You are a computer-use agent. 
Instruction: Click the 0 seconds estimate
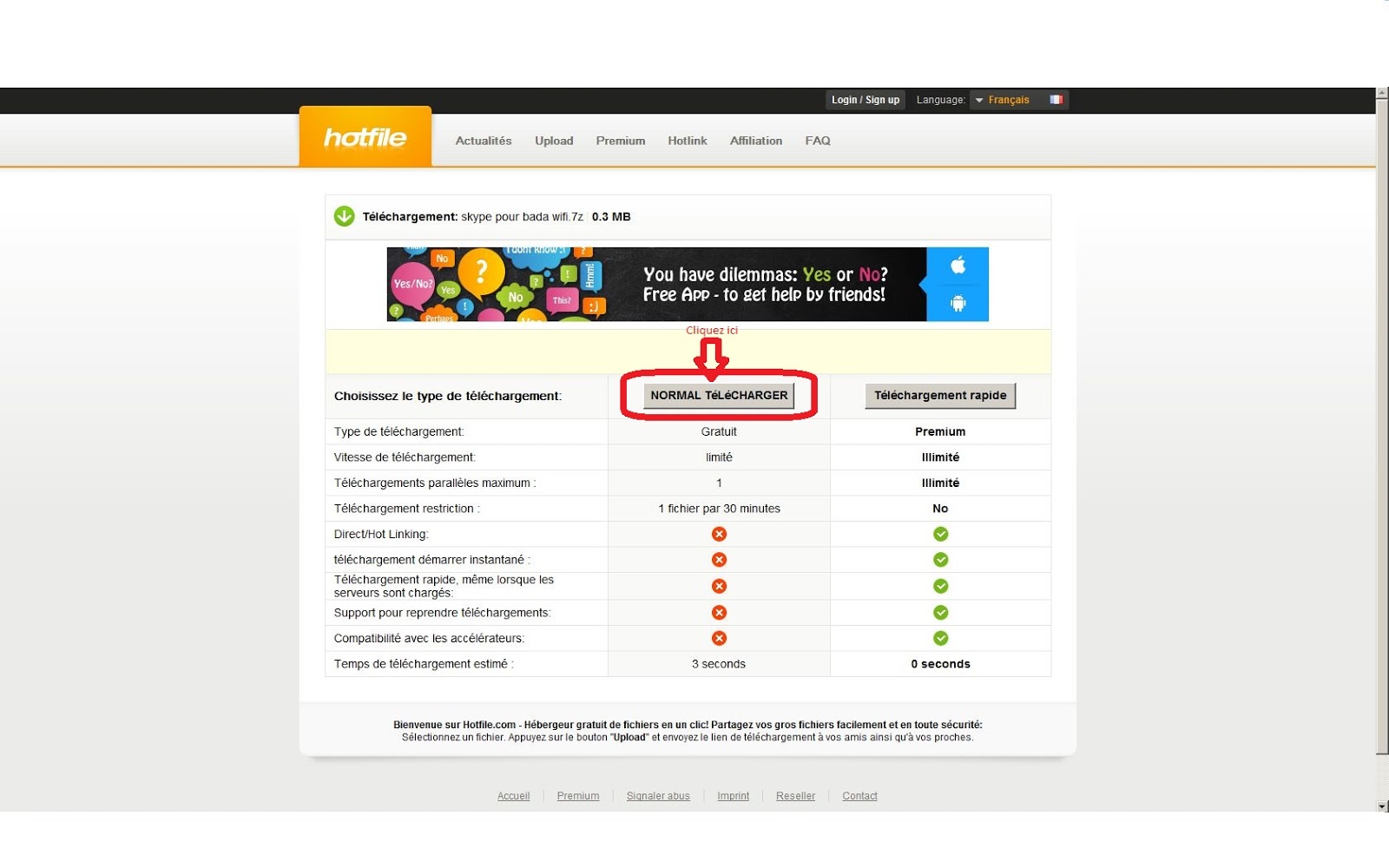tap(940, 664)
